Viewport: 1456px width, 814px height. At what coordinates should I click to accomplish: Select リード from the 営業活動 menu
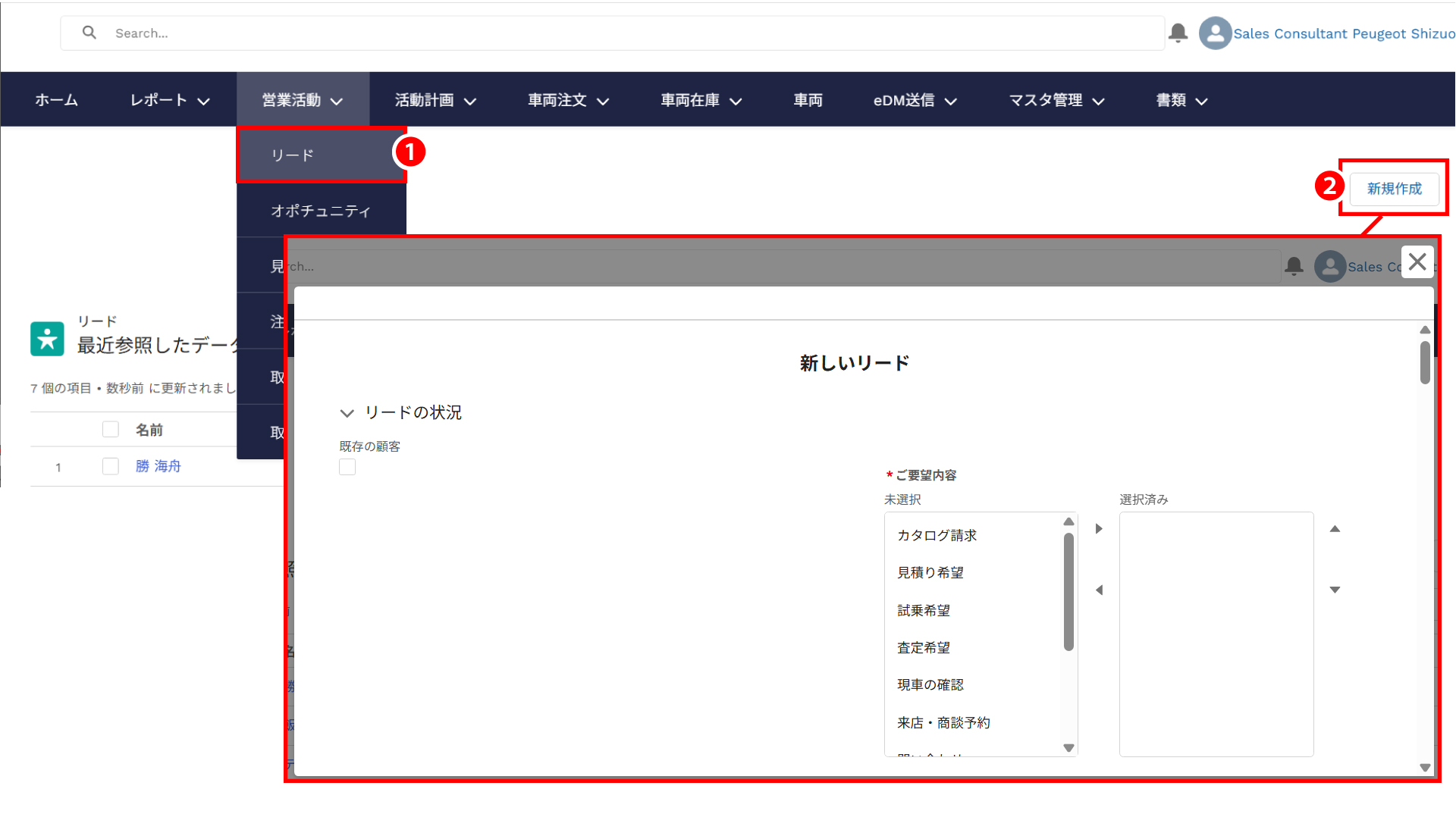click(x=293, y=155)
